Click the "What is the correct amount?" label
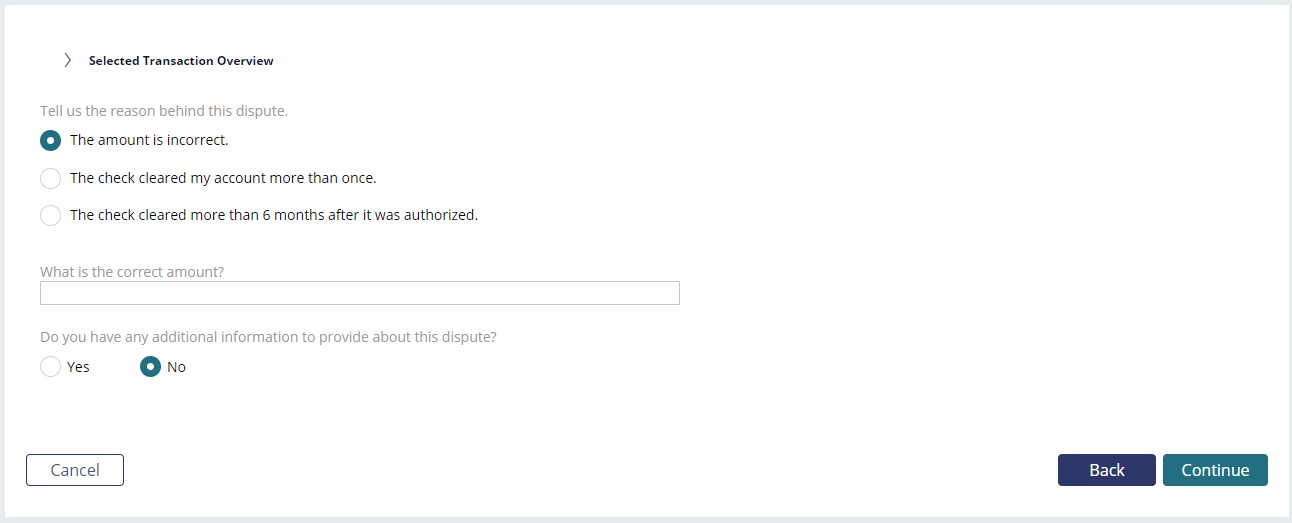This screenshot has height=523, width=1292. (x=132, y=272)
